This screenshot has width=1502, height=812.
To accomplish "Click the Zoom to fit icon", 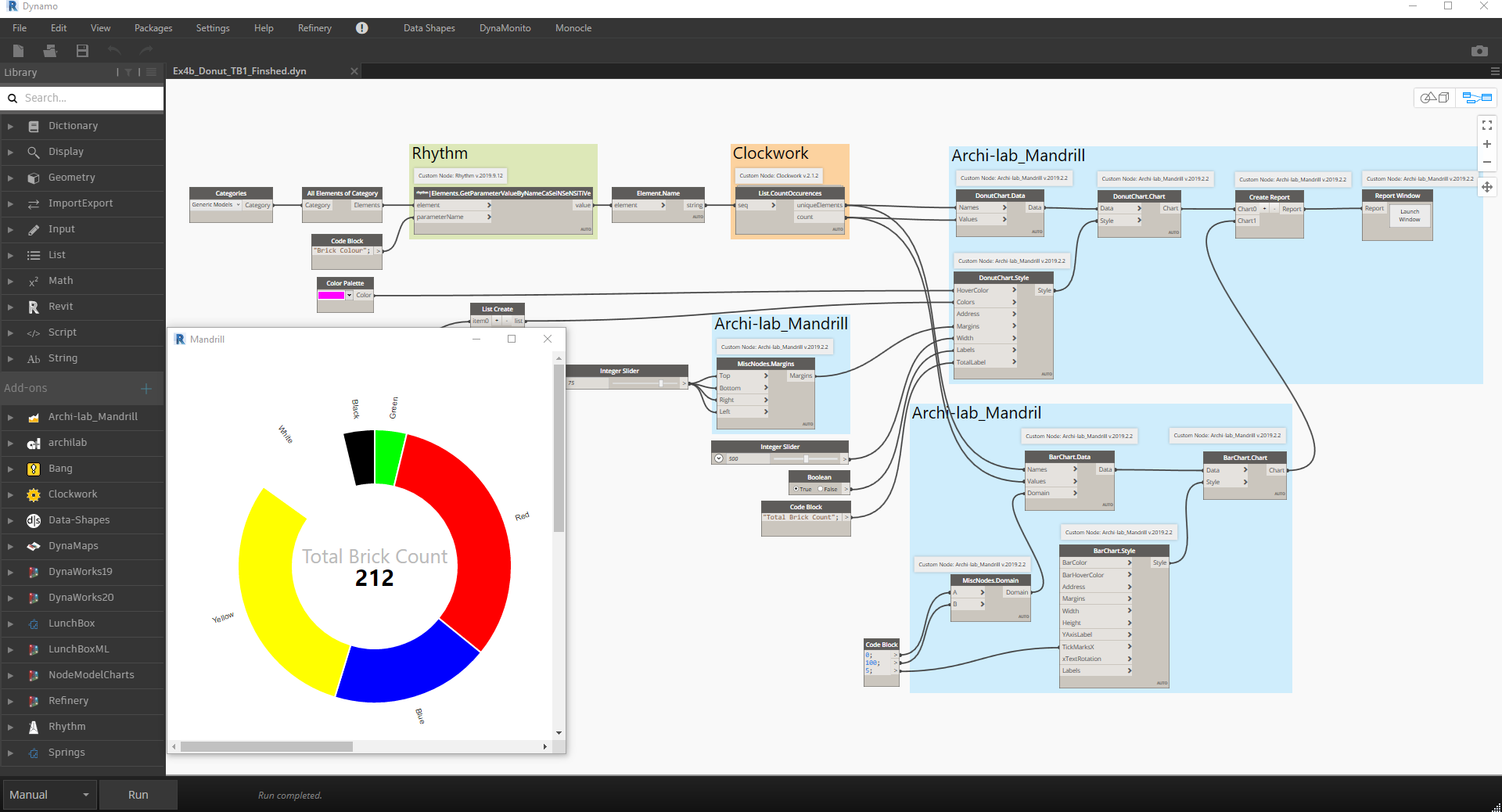I will [x=1486, y=125].
